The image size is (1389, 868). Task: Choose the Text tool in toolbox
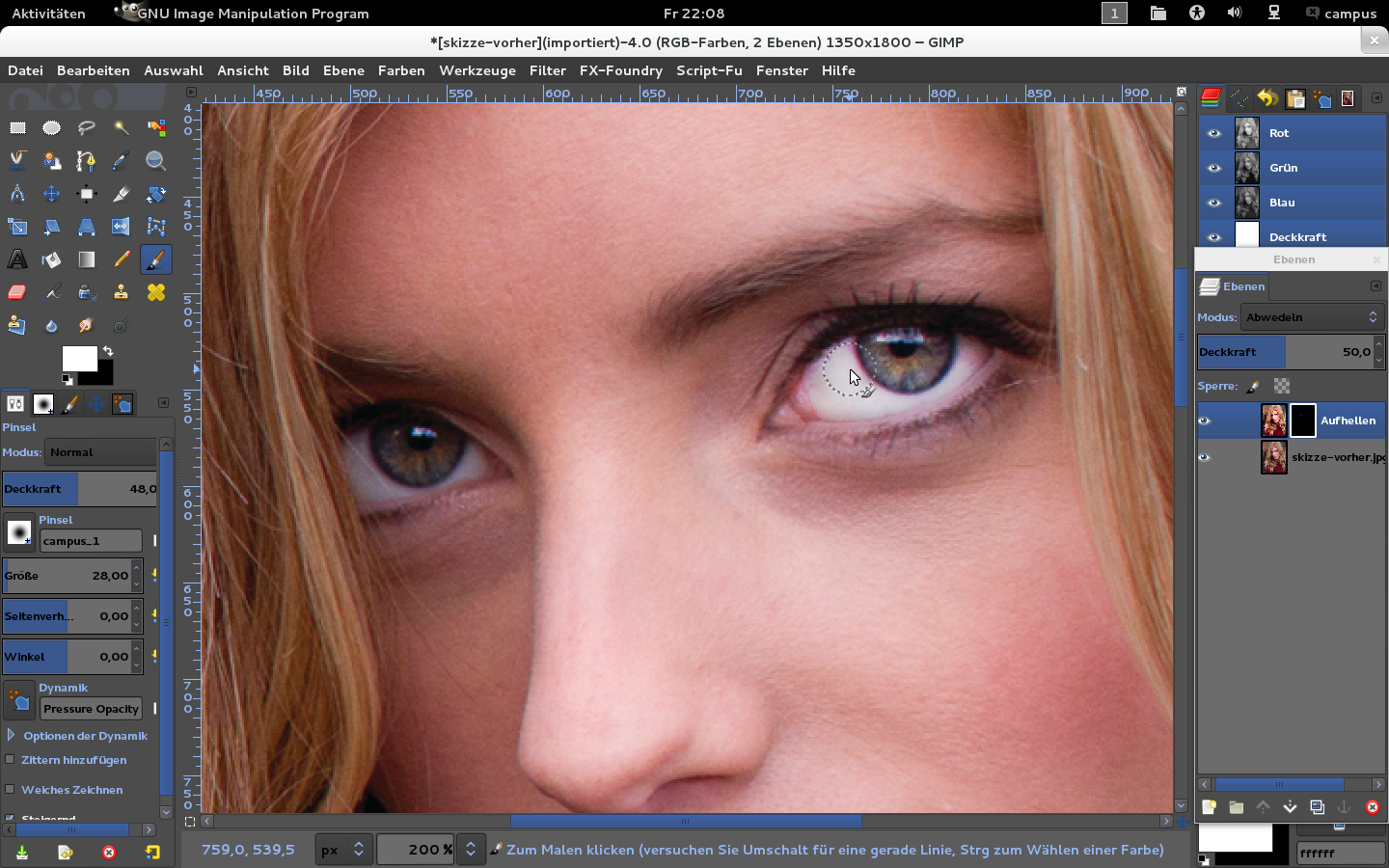coord(17,259)
